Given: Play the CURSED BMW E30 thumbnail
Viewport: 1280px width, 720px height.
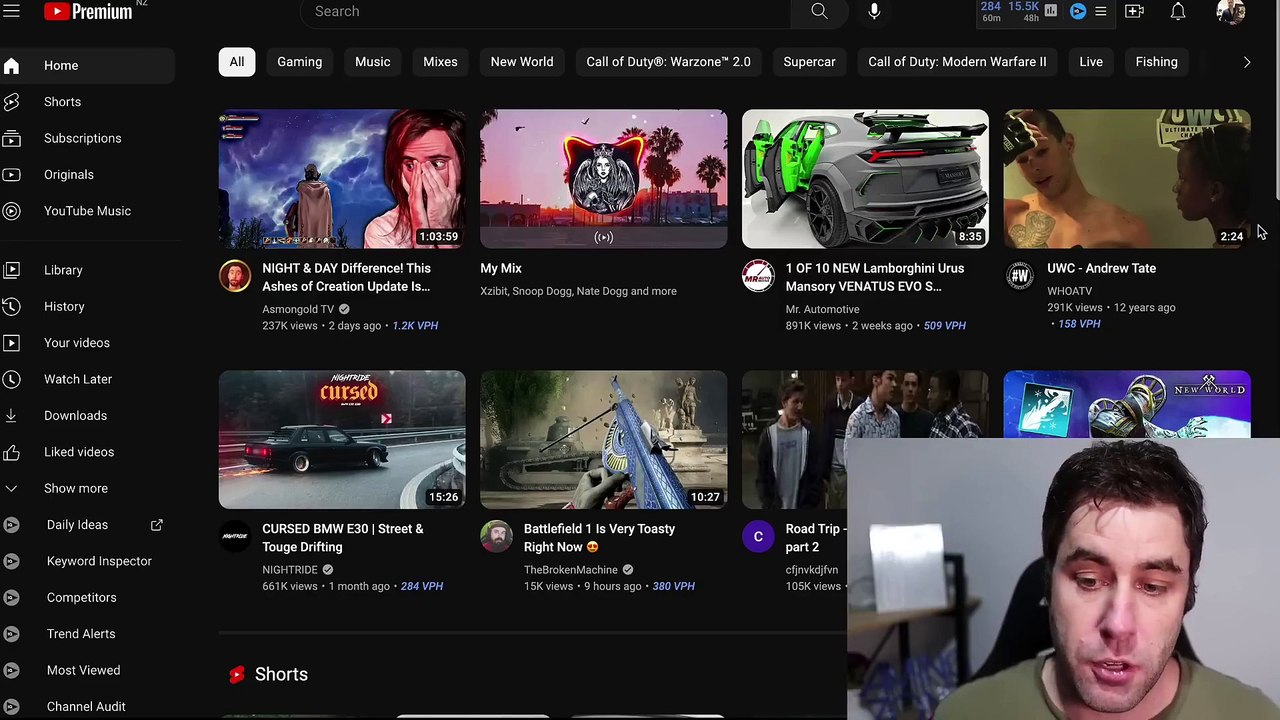Looking at the screenshot, I should pyautogui.click(x=342, y=440).
